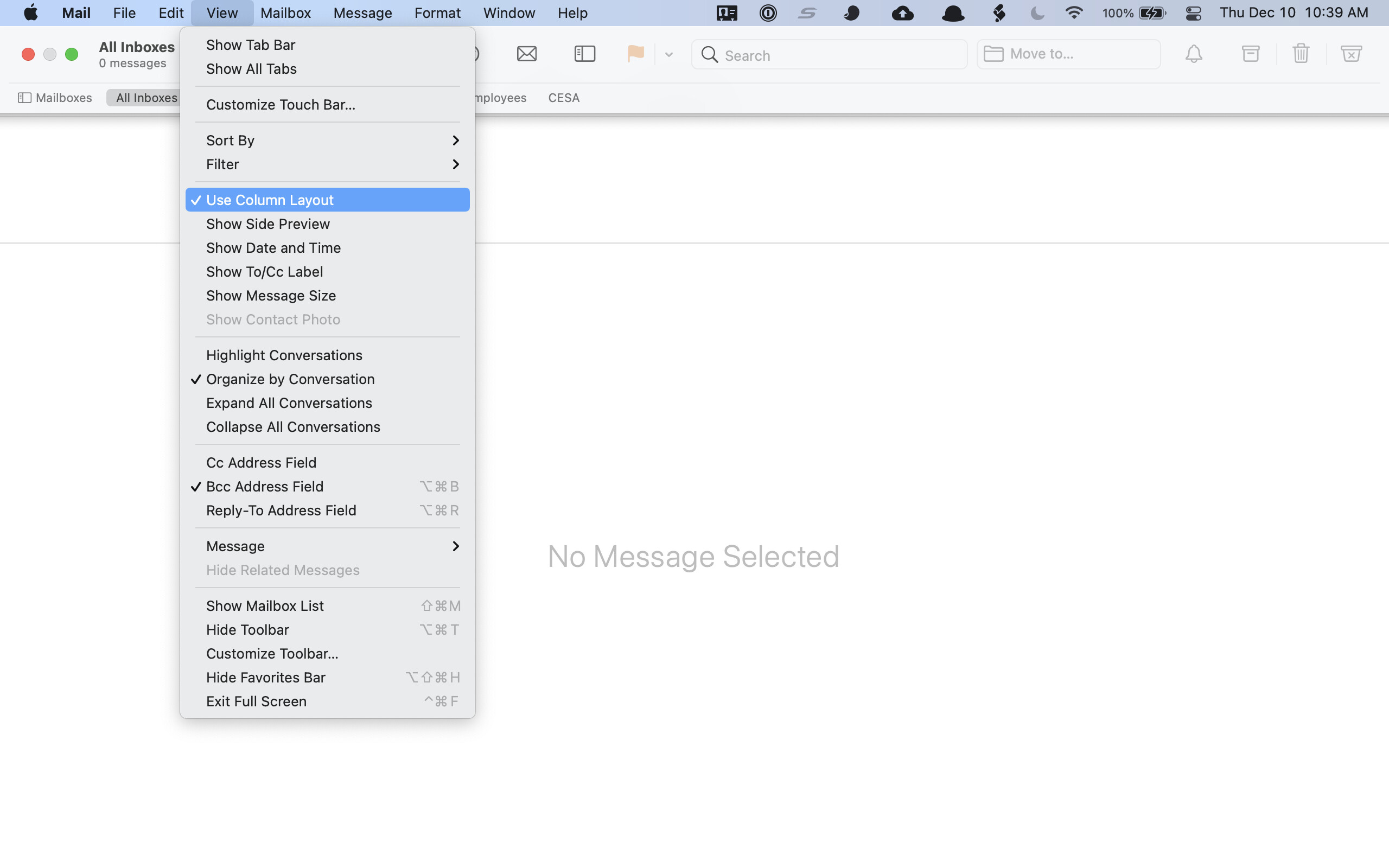Click the trash delete icon
This screenshot has height=868, width=1389.
(x=1301, y=54)
